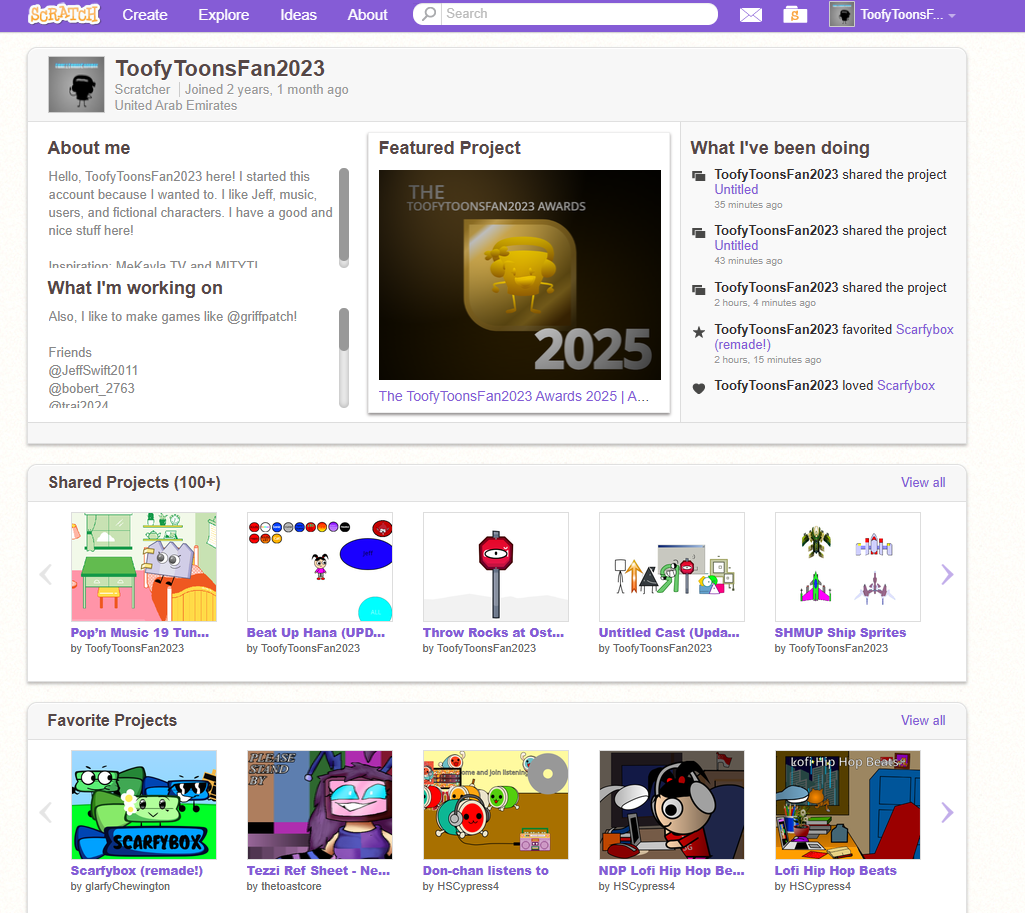1025x913 pixels.
Task: Click shared-project icon beside 43 minutes ago
Action: [699, 233]
